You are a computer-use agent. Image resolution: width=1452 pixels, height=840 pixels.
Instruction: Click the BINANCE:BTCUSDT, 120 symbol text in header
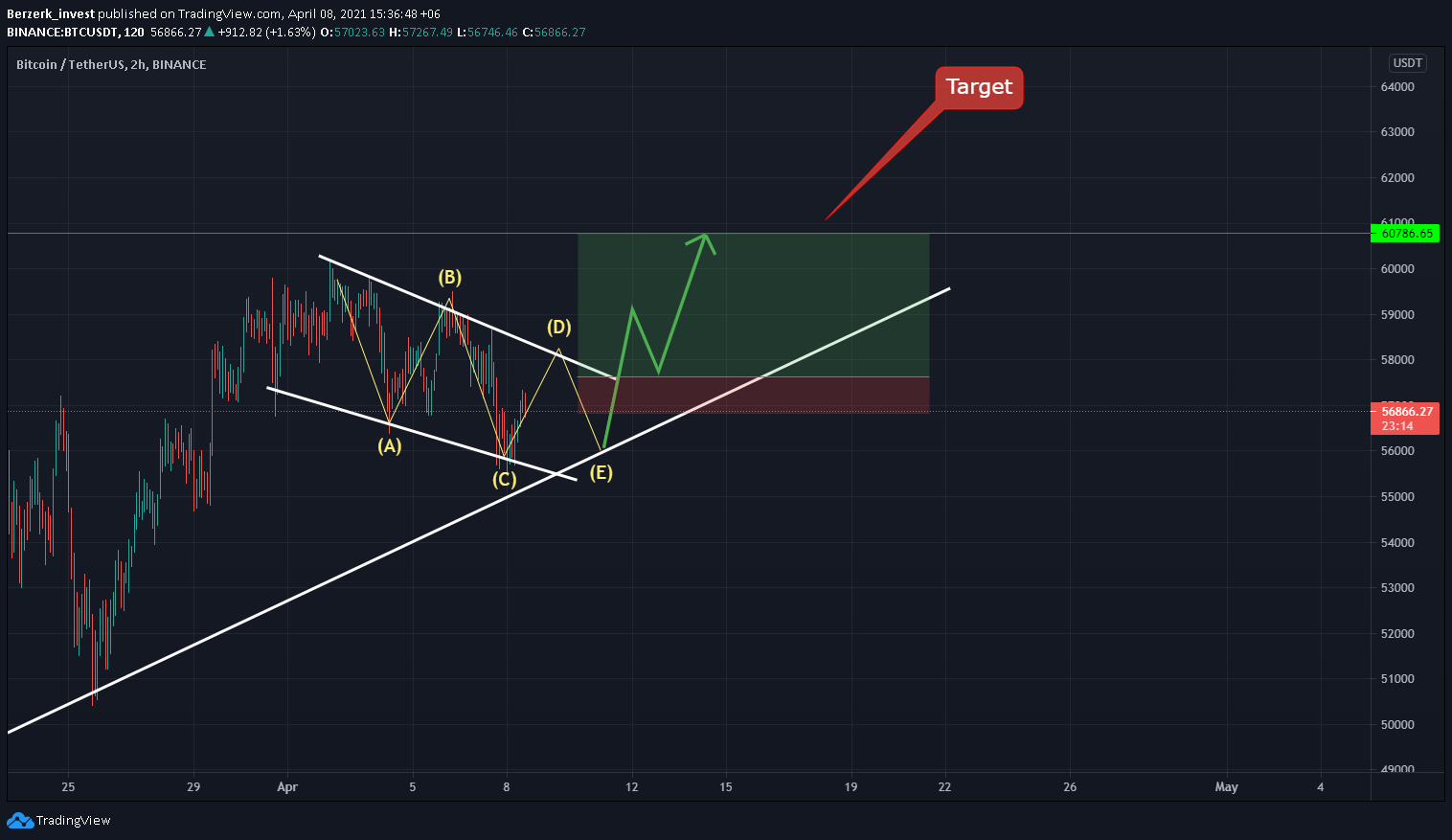[76, 33]
